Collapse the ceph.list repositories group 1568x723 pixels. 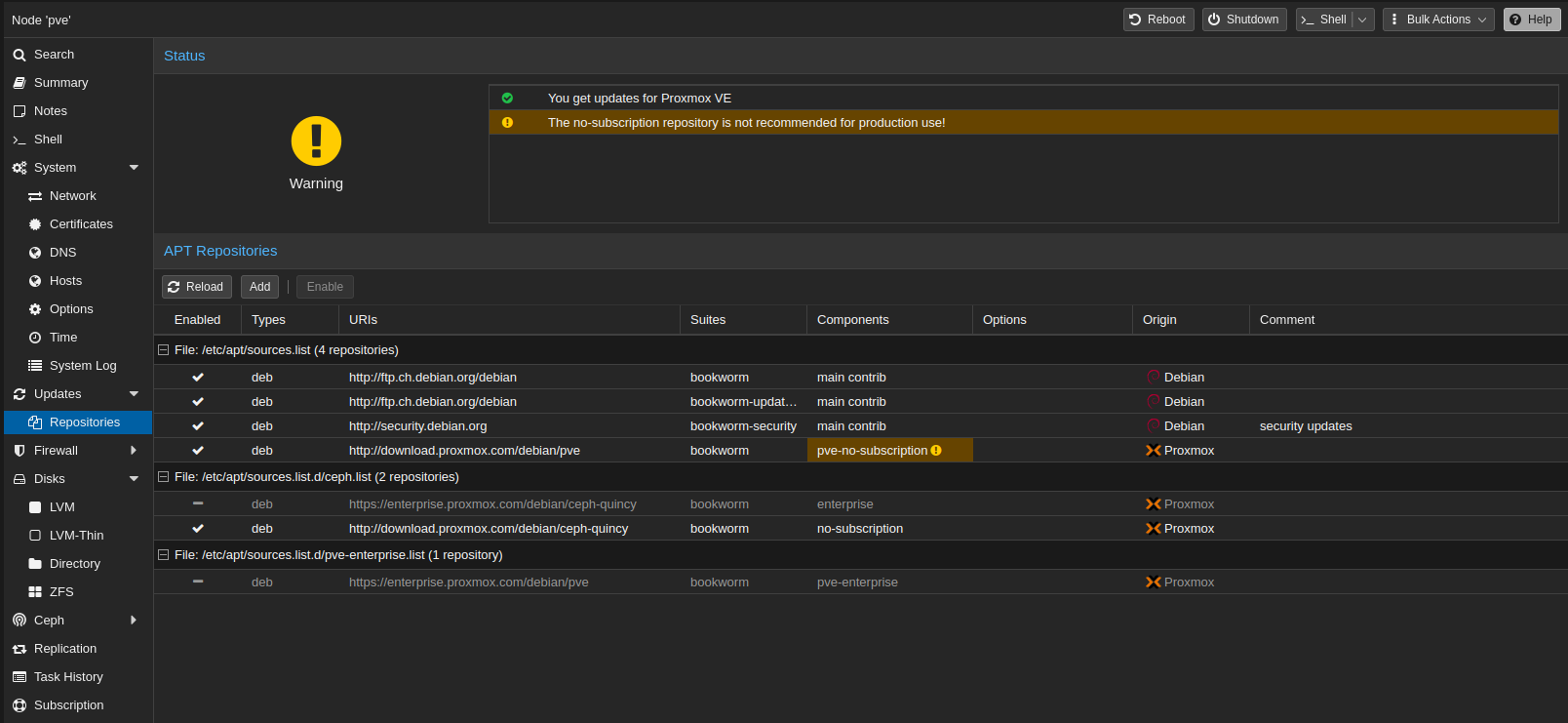point(164,477)
